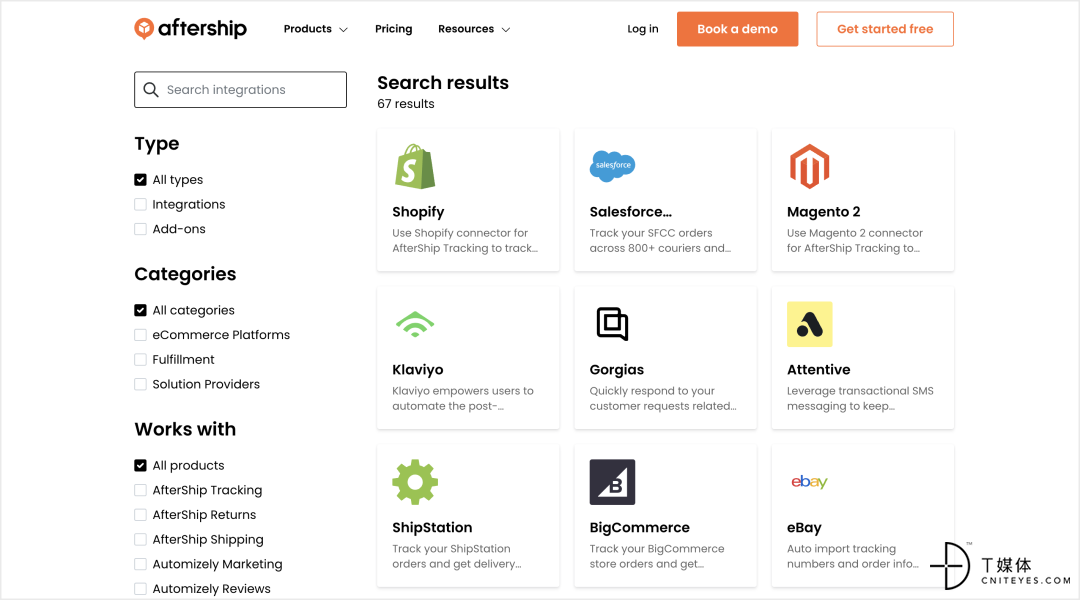1080x600 pixels.
Task: Open the Klaviyo signal logo
Action: (x=415, y=324)
